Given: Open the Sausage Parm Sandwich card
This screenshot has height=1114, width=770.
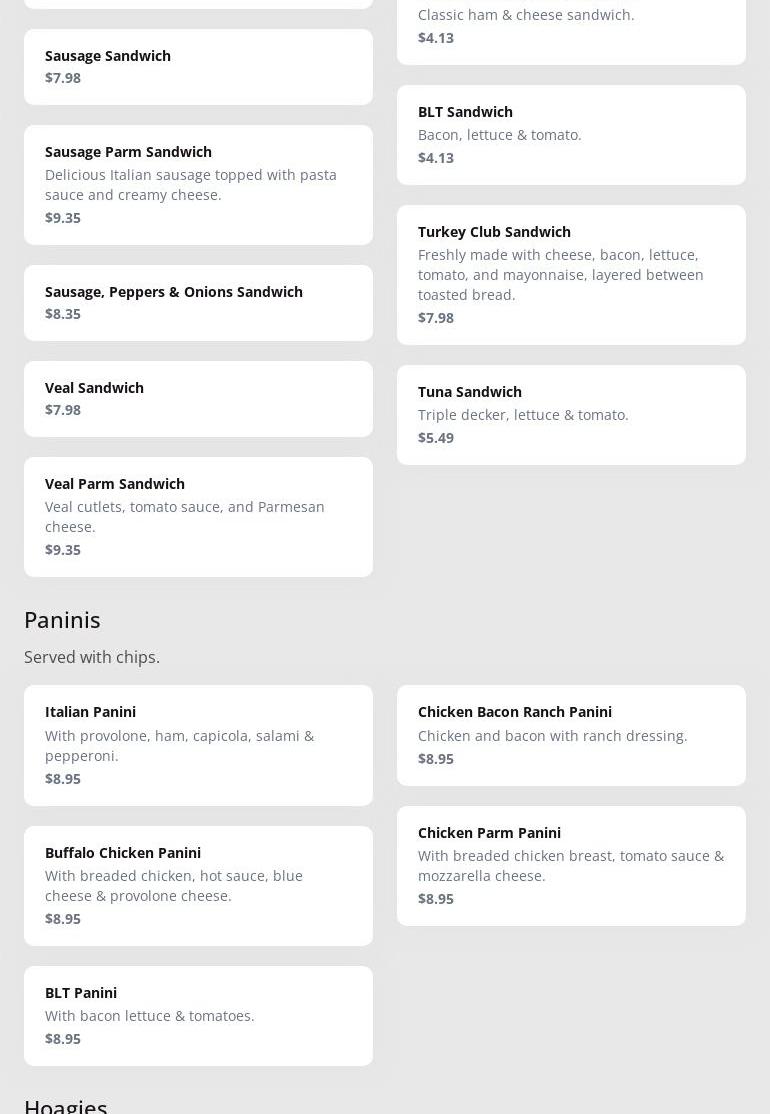Looking at the screenshot, I should pyautogui.click(x=198, y=184).
